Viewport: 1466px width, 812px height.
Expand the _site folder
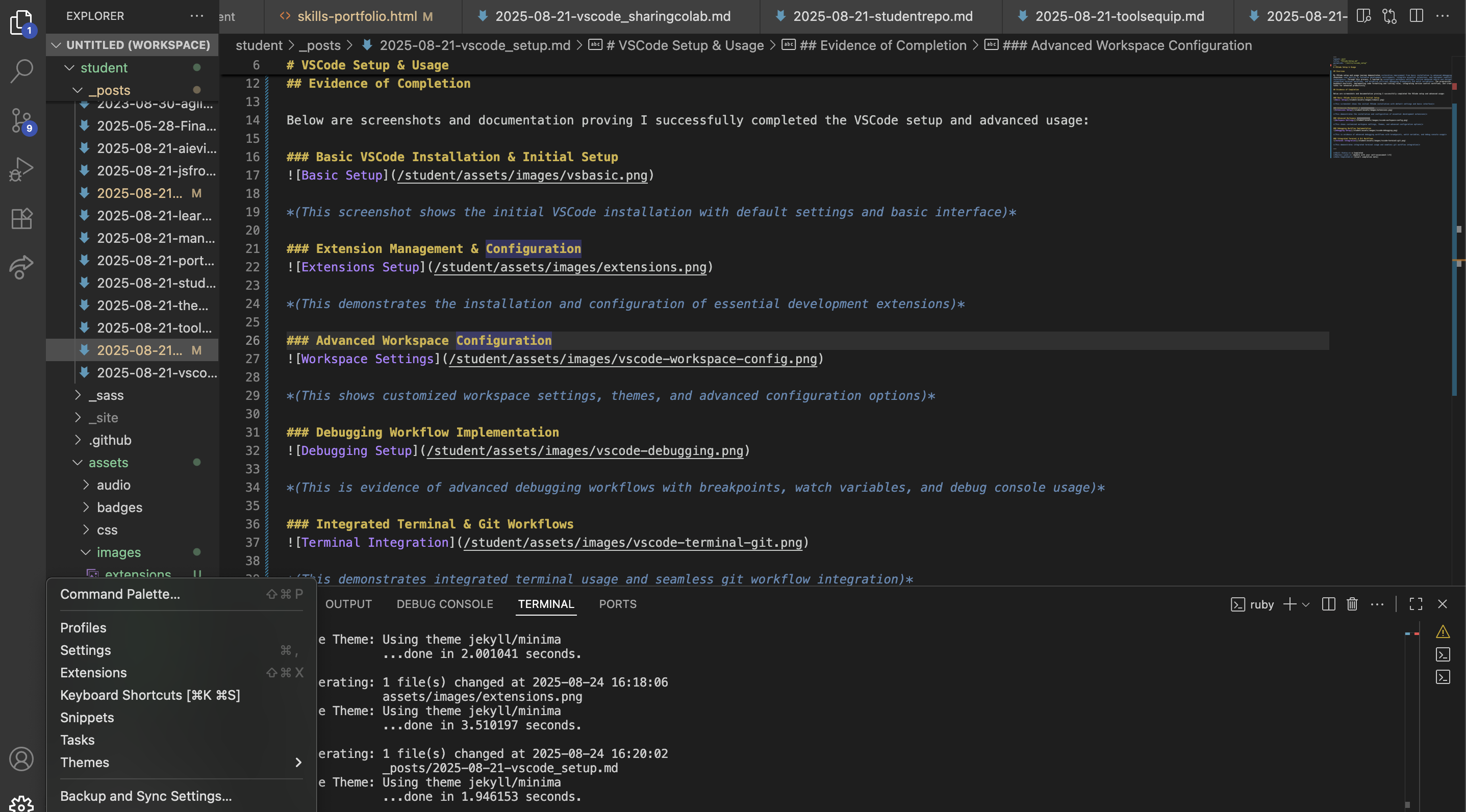point(132,418)
